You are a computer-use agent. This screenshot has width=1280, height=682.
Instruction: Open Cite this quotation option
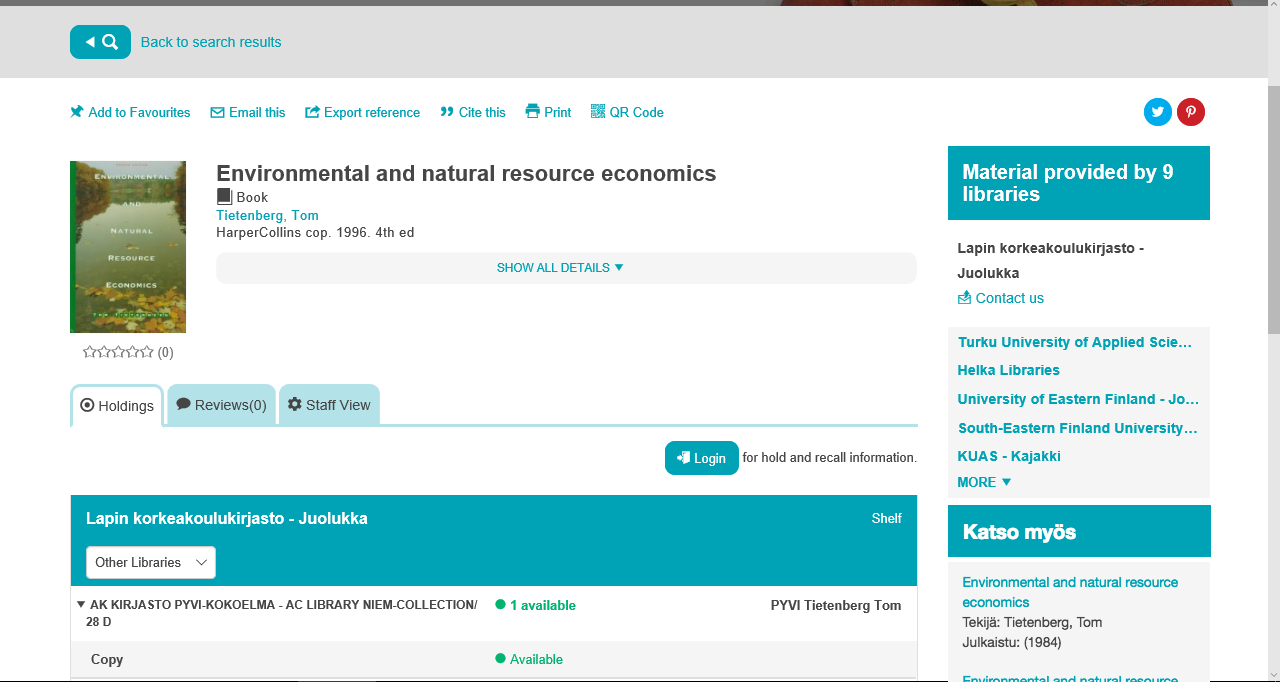pos(473,113)
